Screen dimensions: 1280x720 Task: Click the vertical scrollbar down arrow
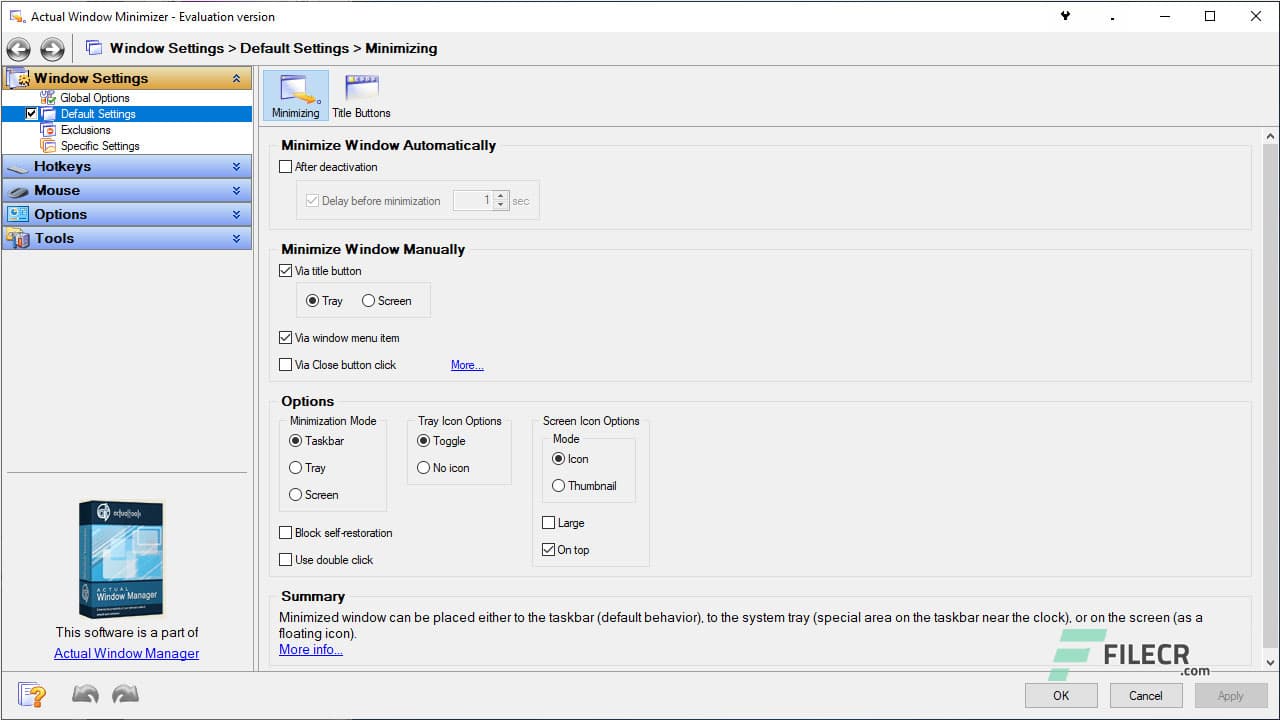tap(1268, 661)
